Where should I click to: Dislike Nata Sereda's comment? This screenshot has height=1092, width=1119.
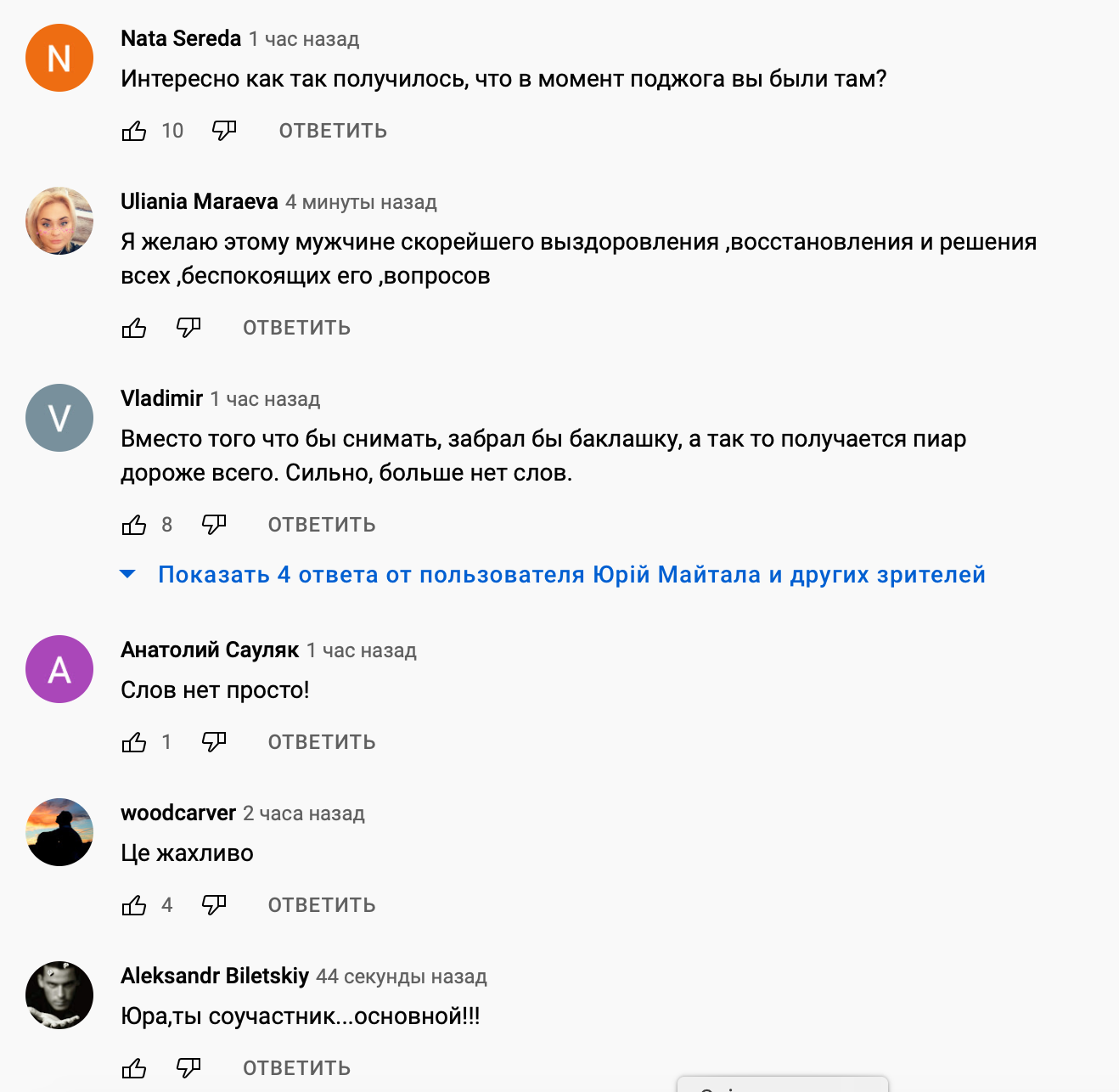point(224,131)
